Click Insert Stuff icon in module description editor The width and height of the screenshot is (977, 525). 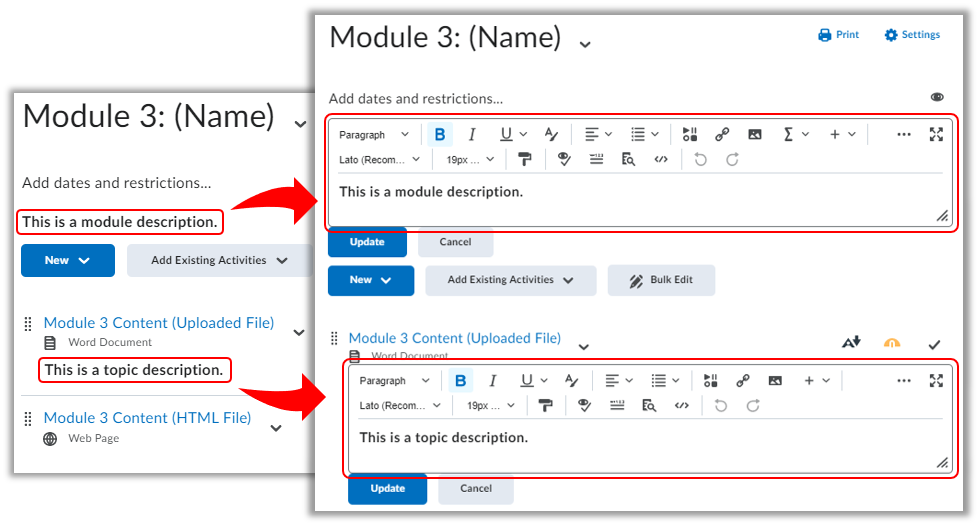coord(690,135)
